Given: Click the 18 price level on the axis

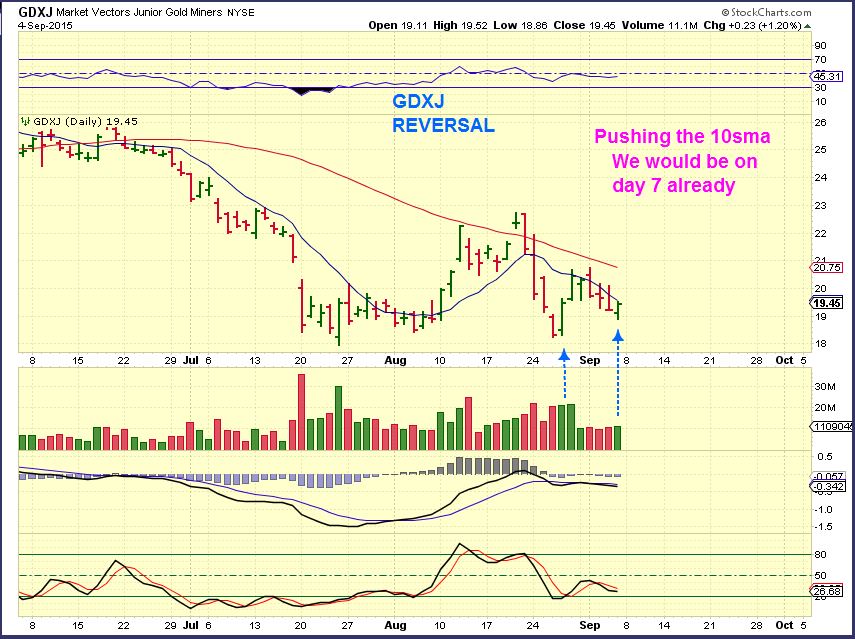Looking at the screenshot, I should pos(820,343).
